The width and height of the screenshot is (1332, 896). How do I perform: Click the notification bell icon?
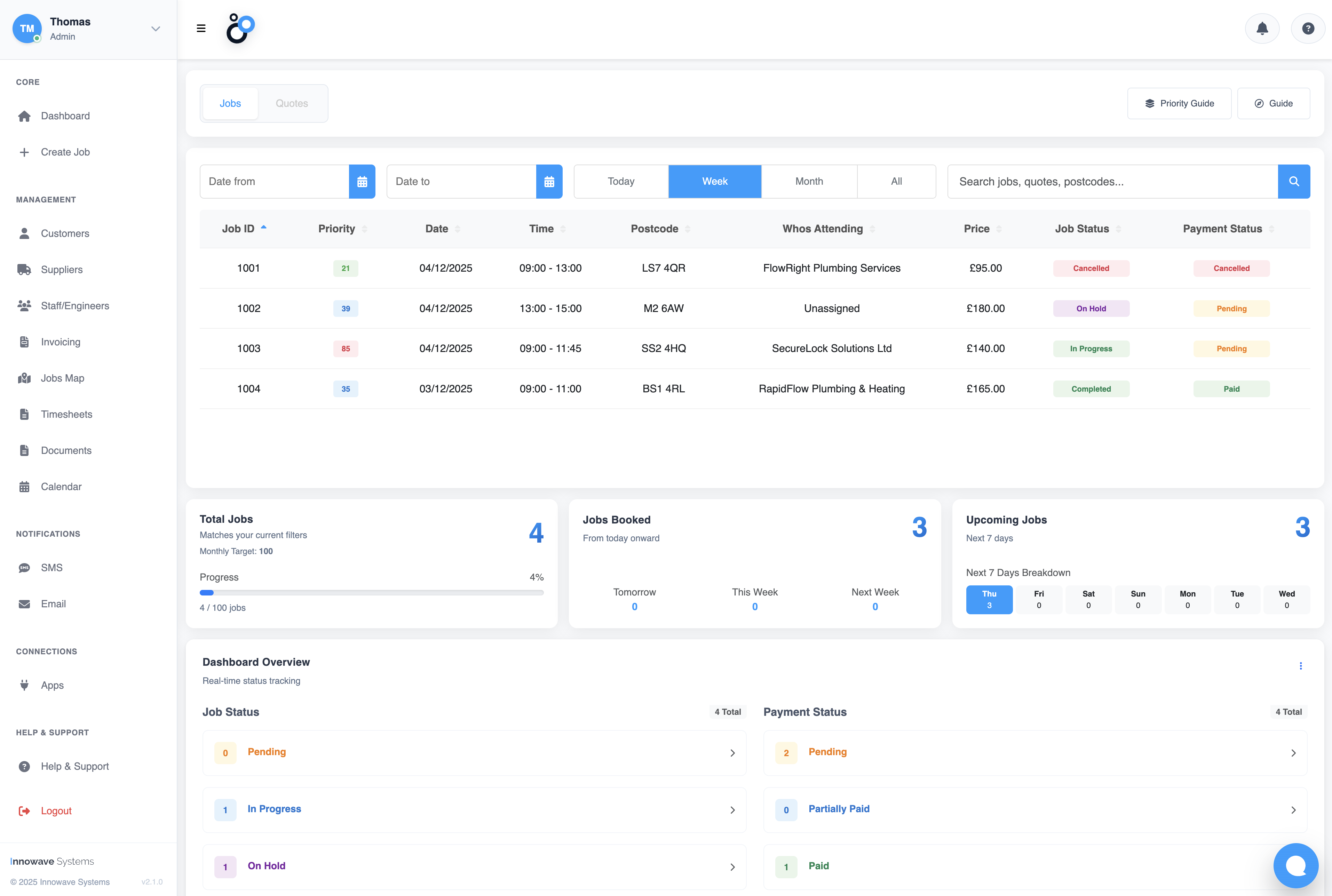coord(1262,29)
